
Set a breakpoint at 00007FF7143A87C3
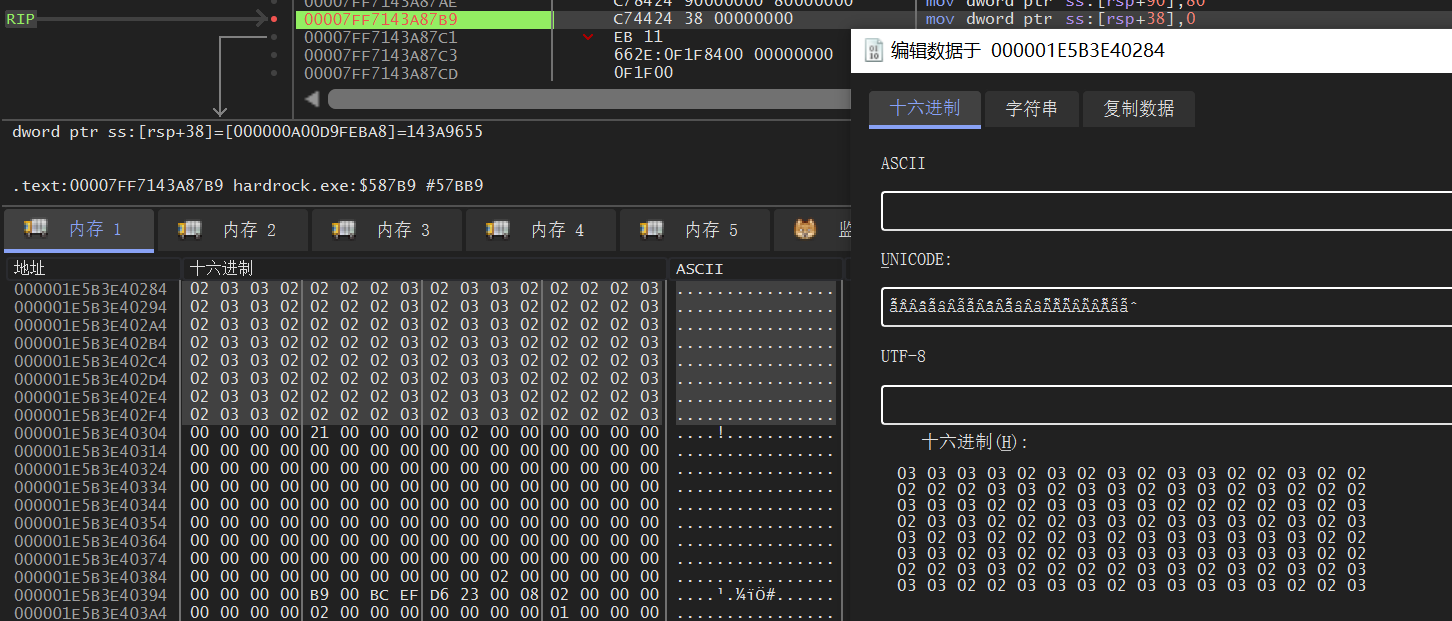274,55
